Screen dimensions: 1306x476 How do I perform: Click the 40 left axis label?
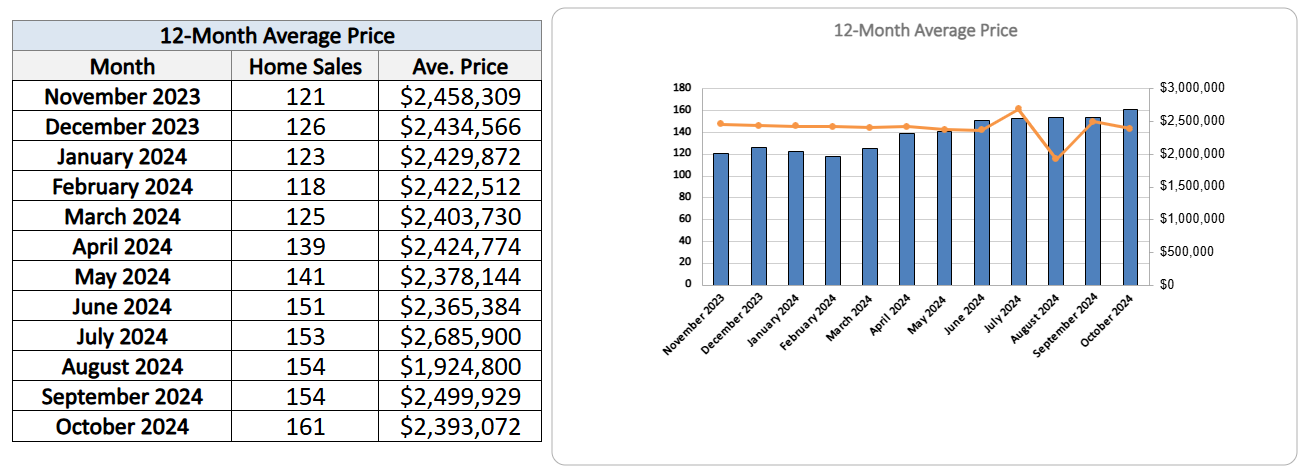coord(685,241)
